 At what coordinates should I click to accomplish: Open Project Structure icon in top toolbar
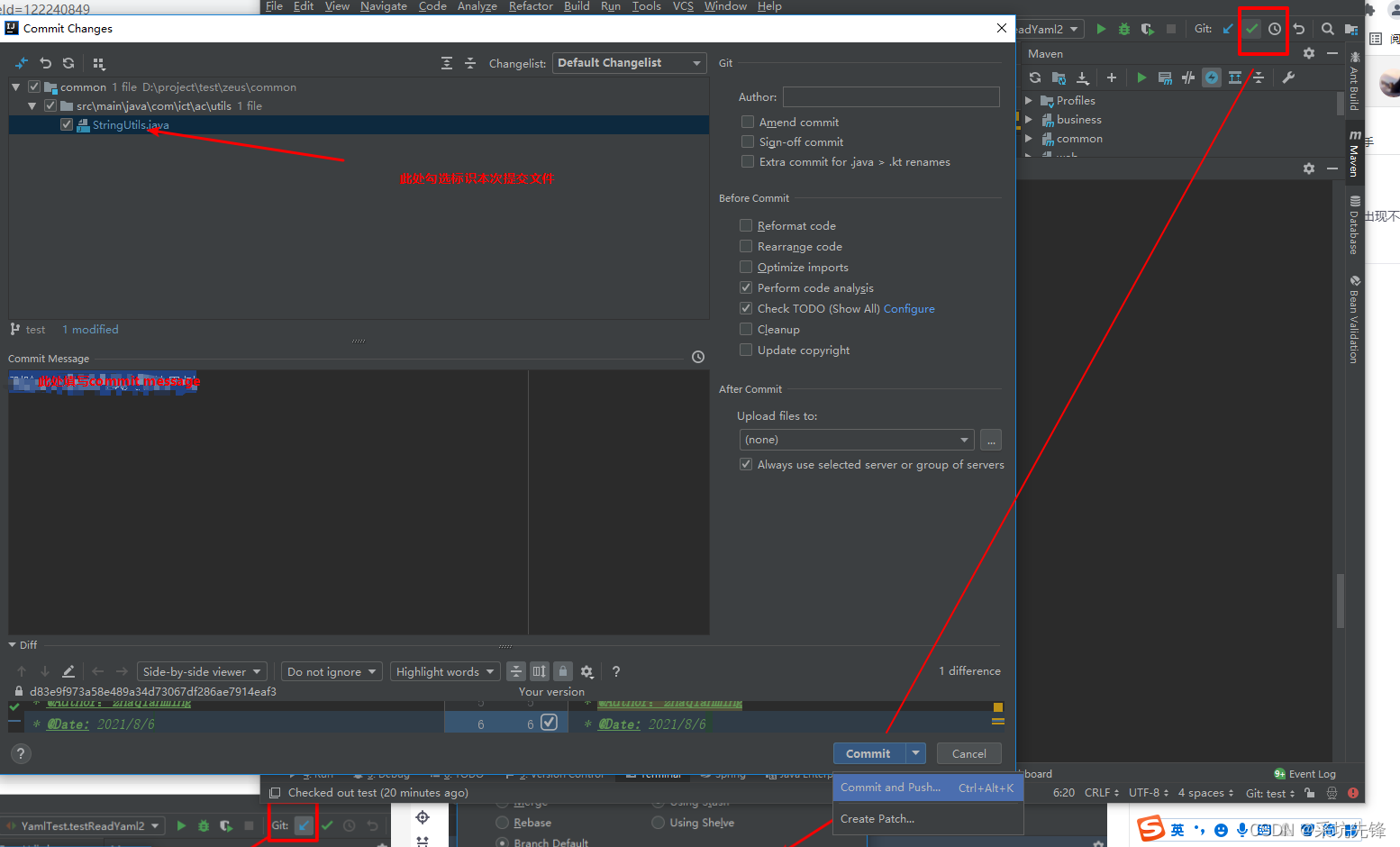click(1351, 29)
